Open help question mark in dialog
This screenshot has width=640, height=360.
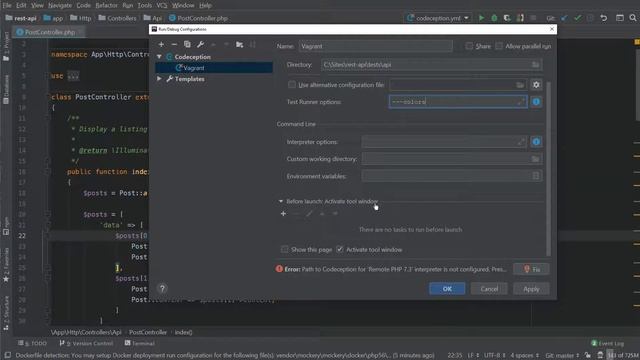point(162,289)
